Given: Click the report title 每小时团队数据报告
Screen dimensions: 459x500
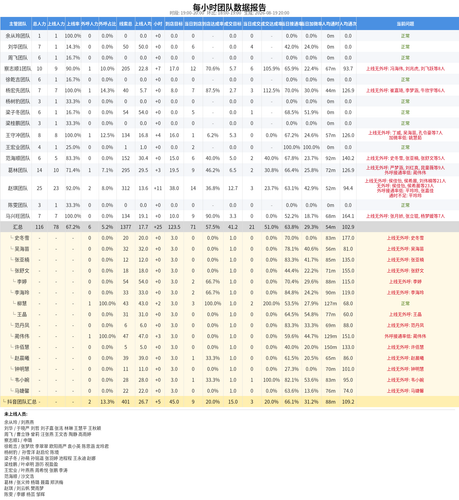Looking at the screenshot, I should point(229,7).
